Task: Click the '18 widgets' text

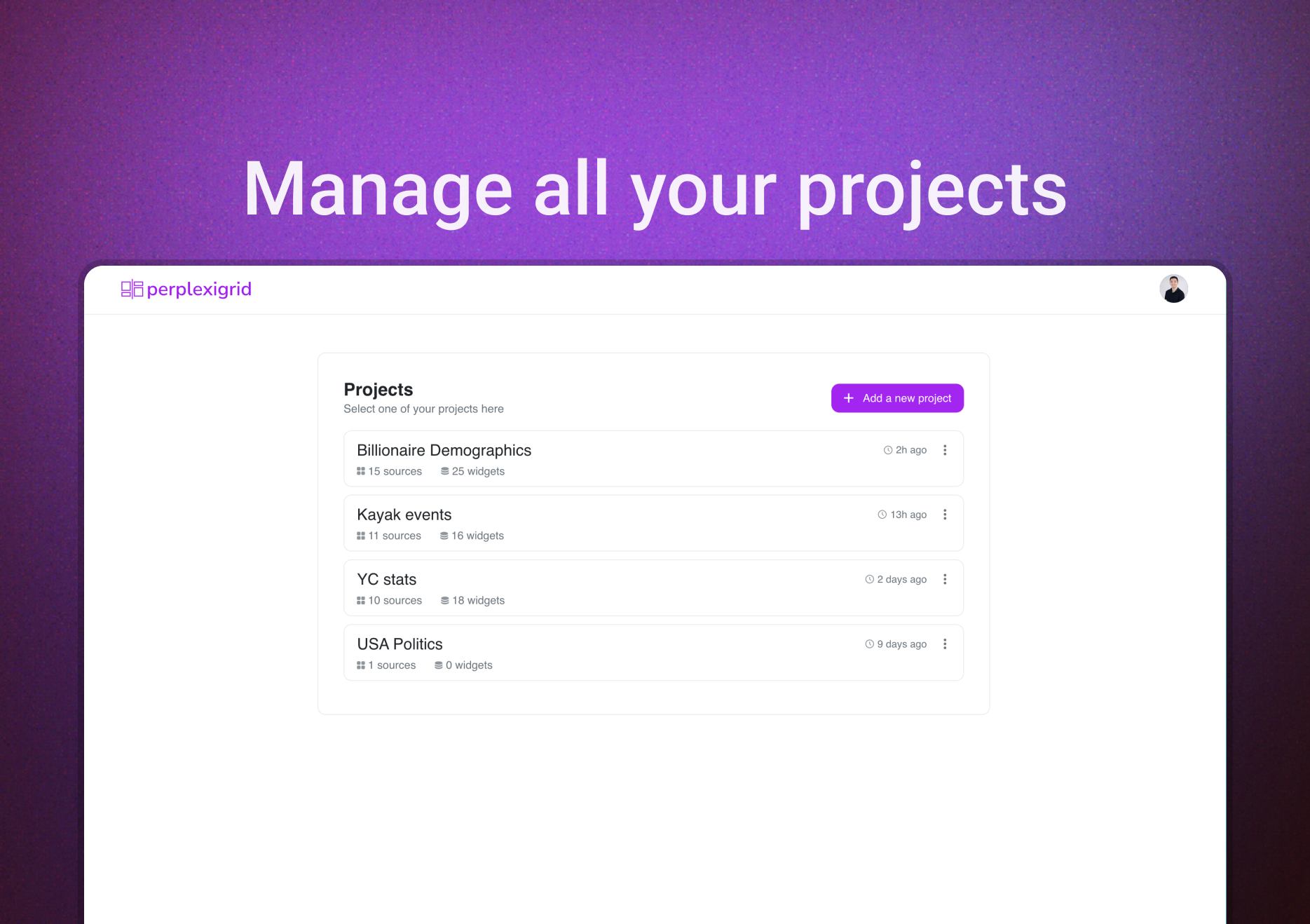Action: pyautogui.click(x=478, y=600)
